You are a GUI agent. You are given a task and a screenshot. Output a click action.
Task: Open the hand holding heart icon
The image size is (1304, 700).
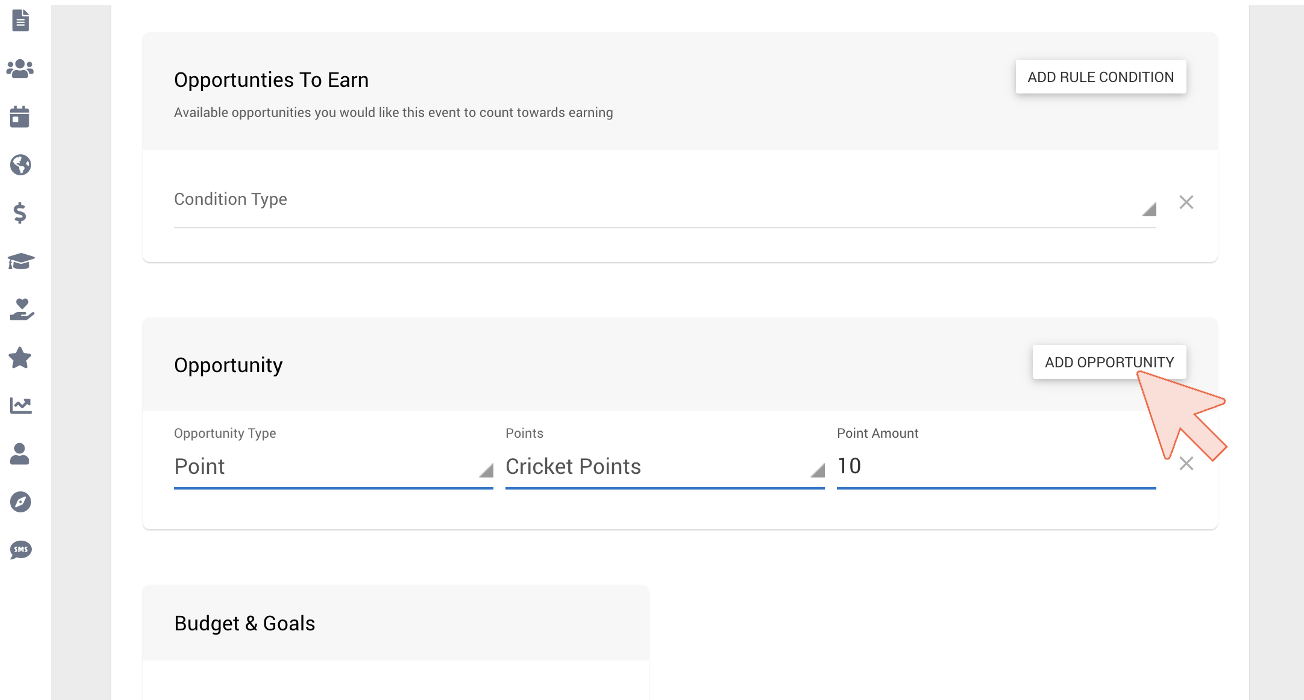(20, 309)
